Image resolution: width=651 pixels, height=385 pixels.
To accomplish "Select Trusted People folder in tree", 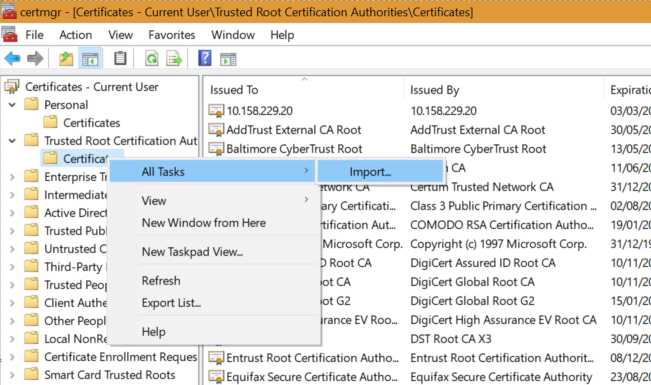I will tap(75, 285).
